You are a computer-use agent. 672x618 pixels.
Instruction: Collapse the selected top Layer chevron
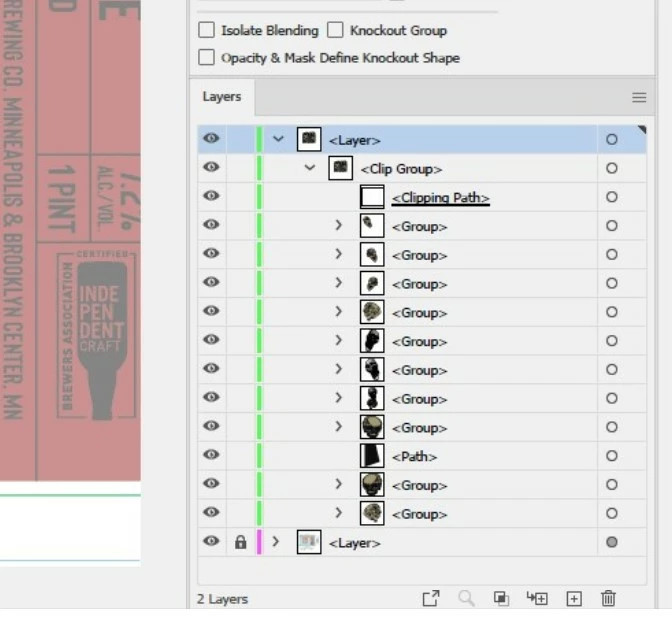tap(279, 139)
